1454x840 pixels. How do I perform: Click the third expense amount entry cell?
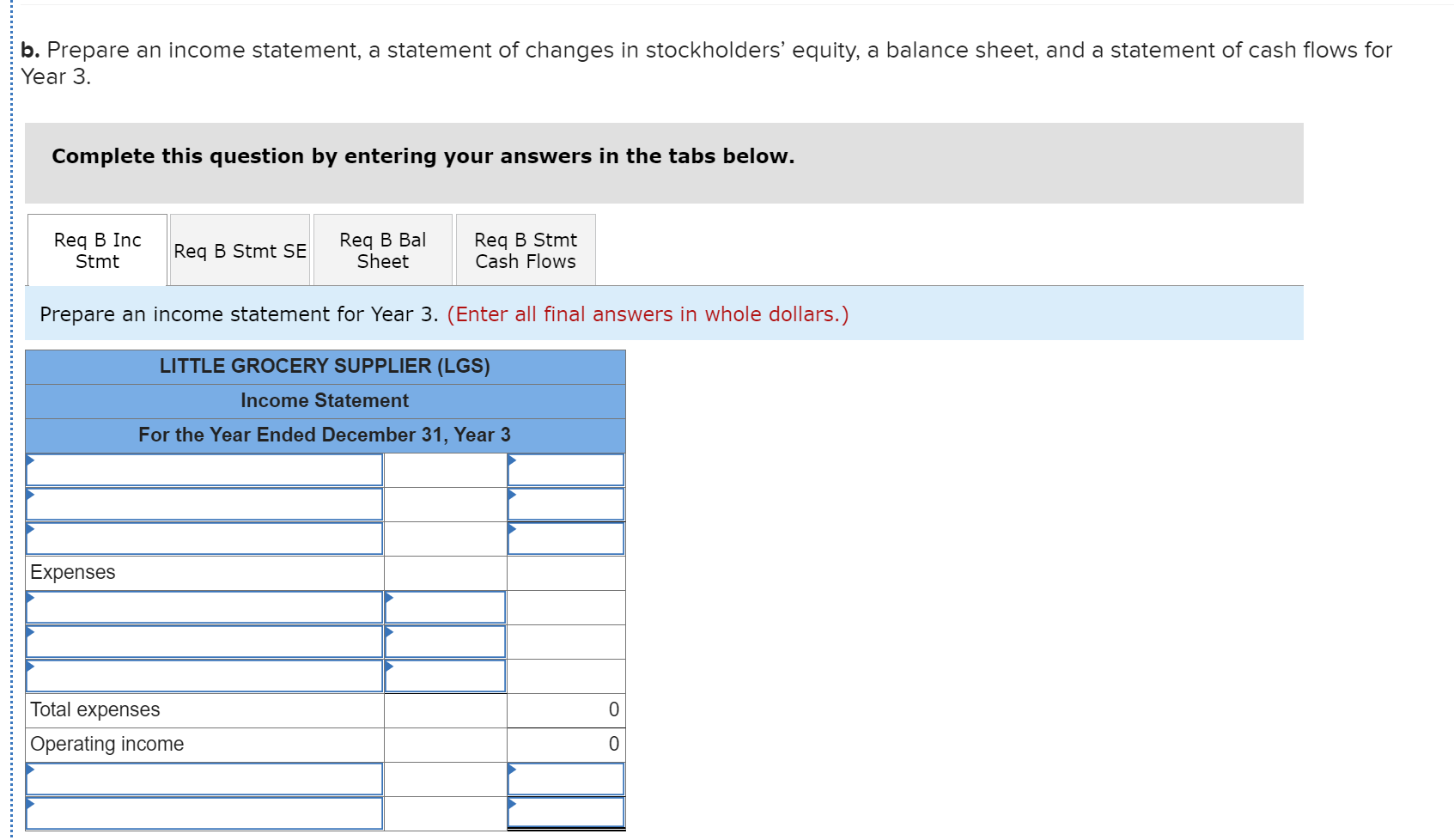(x=444, y=676)
